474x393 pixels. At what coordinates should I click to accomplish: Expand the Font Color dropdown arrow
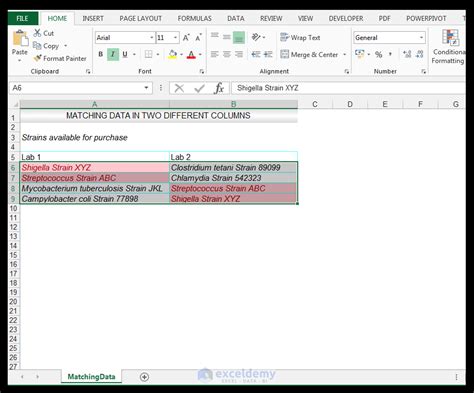click(x=200, y=54)
